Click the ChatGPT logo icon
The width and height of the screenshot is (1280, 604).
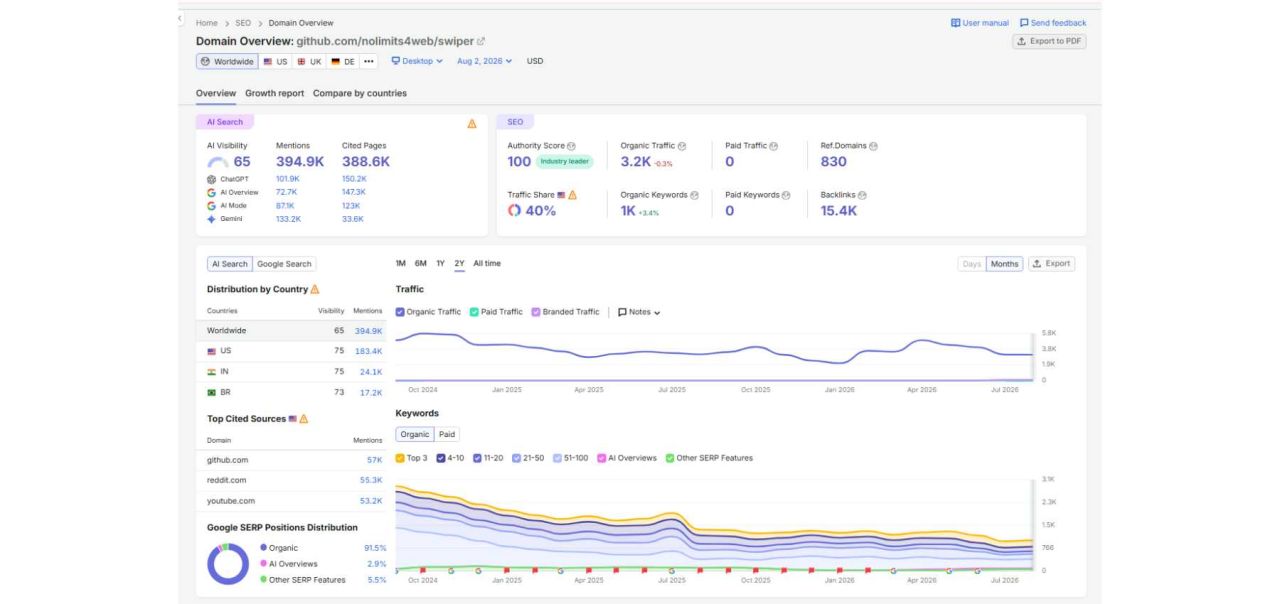[x=212, y=179]
